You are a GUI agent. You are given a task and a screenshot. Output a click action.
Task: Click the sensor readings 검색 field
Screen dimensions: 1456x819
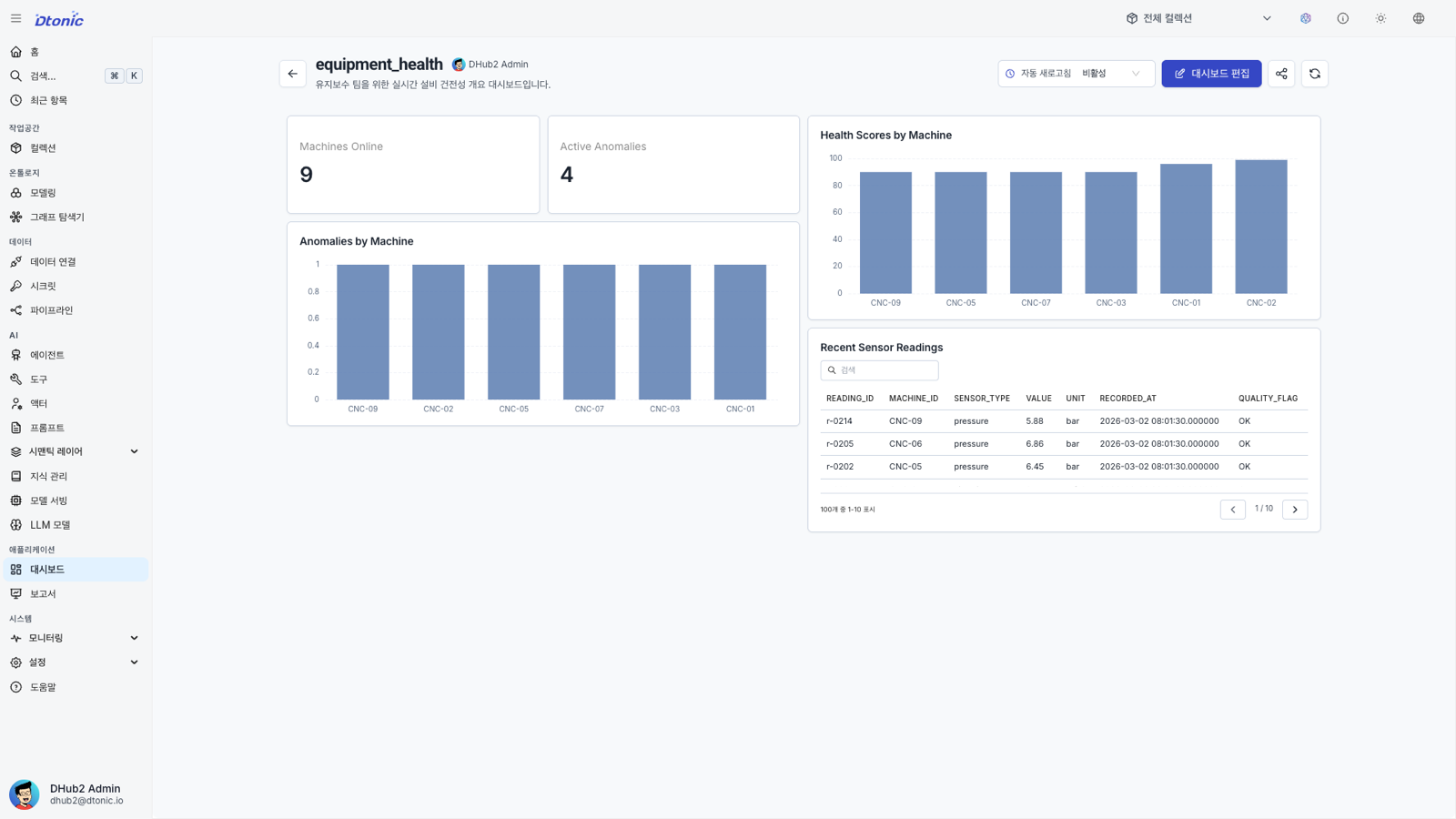(879, 370)
